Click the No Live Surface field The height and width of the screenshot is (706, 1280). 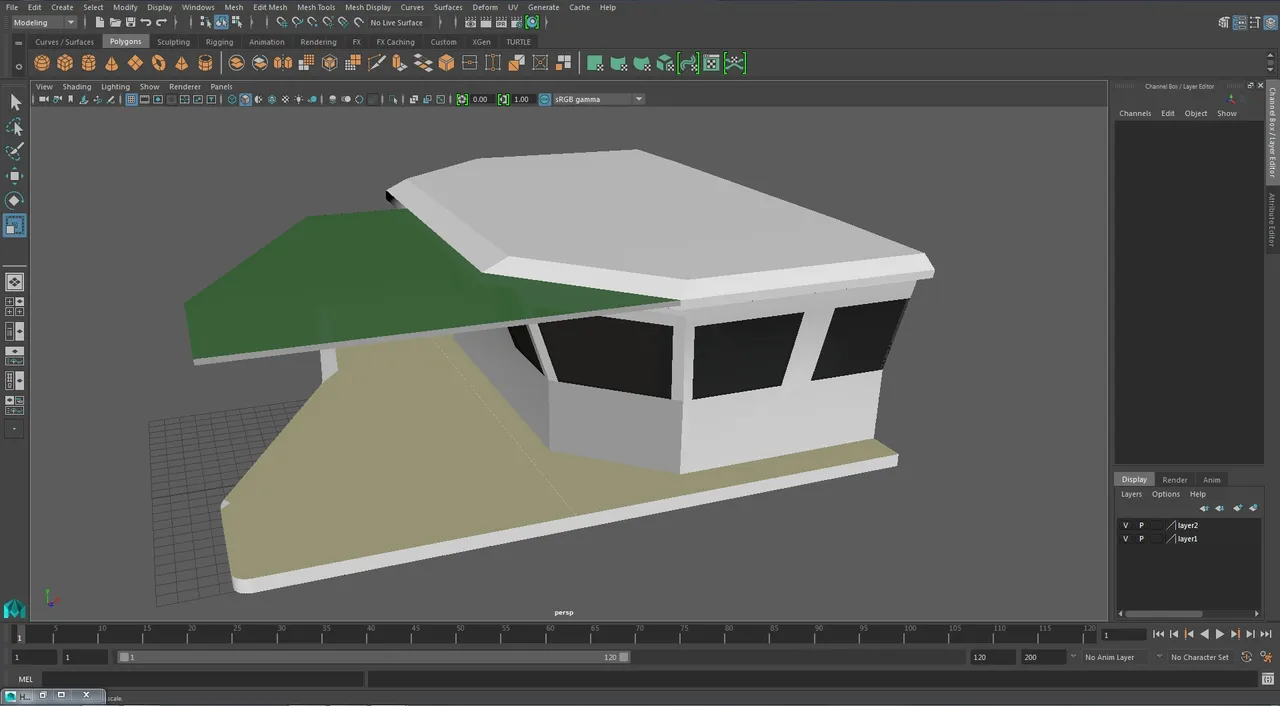click(397, 22)
